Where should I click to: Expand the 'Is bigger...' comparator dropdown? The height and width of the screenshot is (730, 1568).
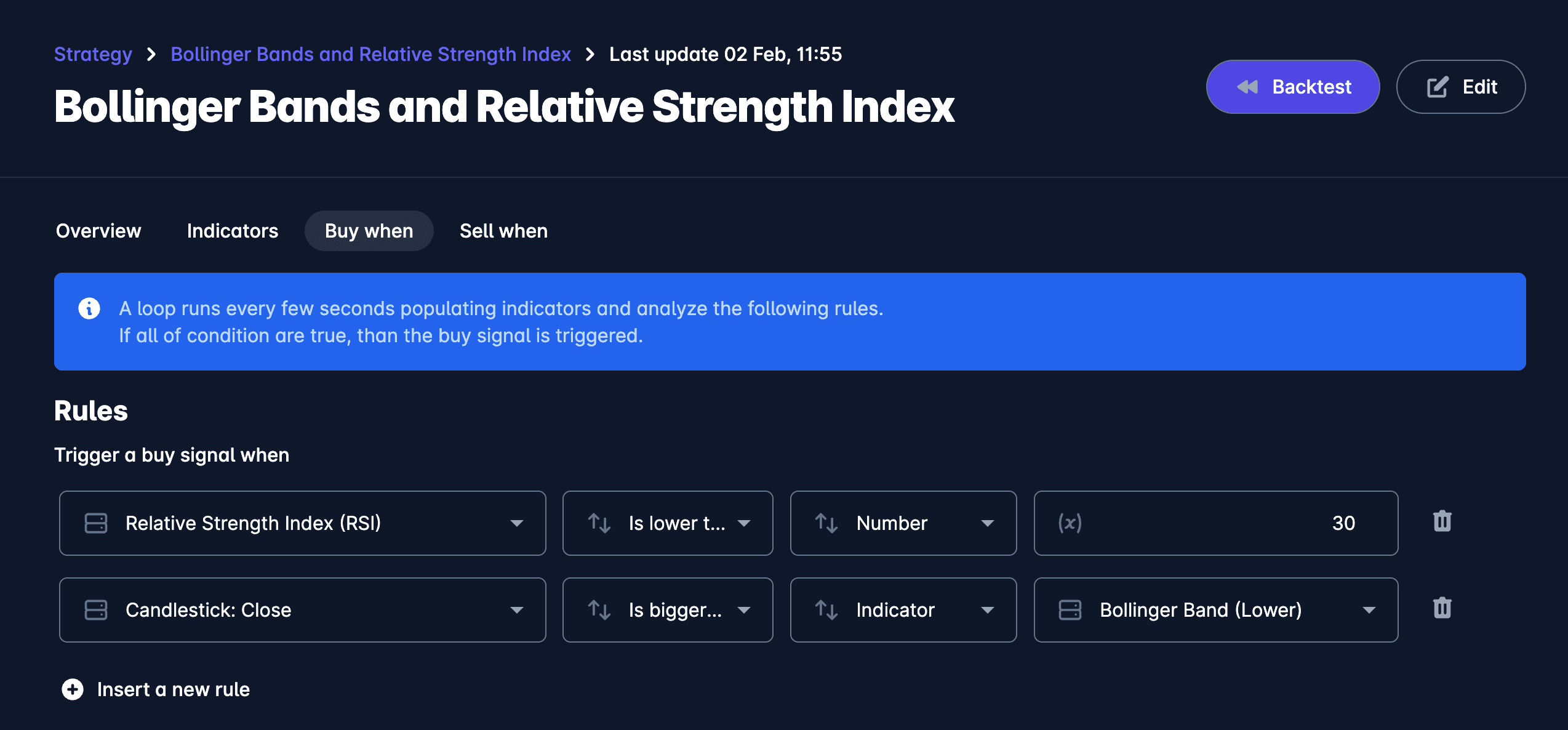pos(668,610)
